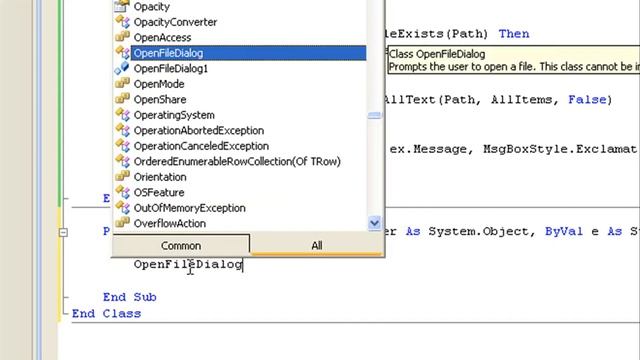Click the enum icon beside OverflowAction
640x360 pixels.
point(122,223)
